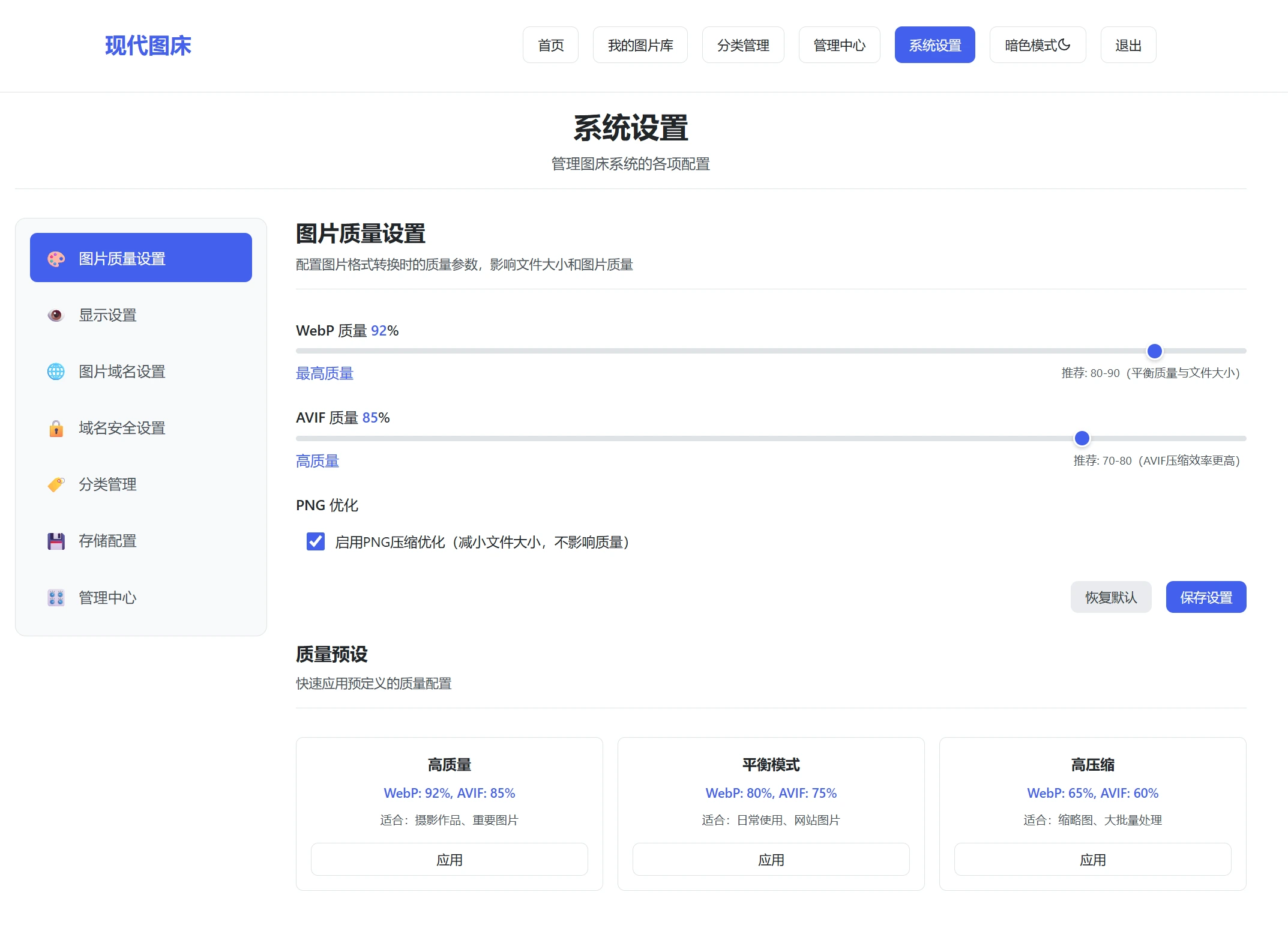1288x940 pixels.
Task: Apply the 高压缩 quality preset
Action: (1092, 860)
